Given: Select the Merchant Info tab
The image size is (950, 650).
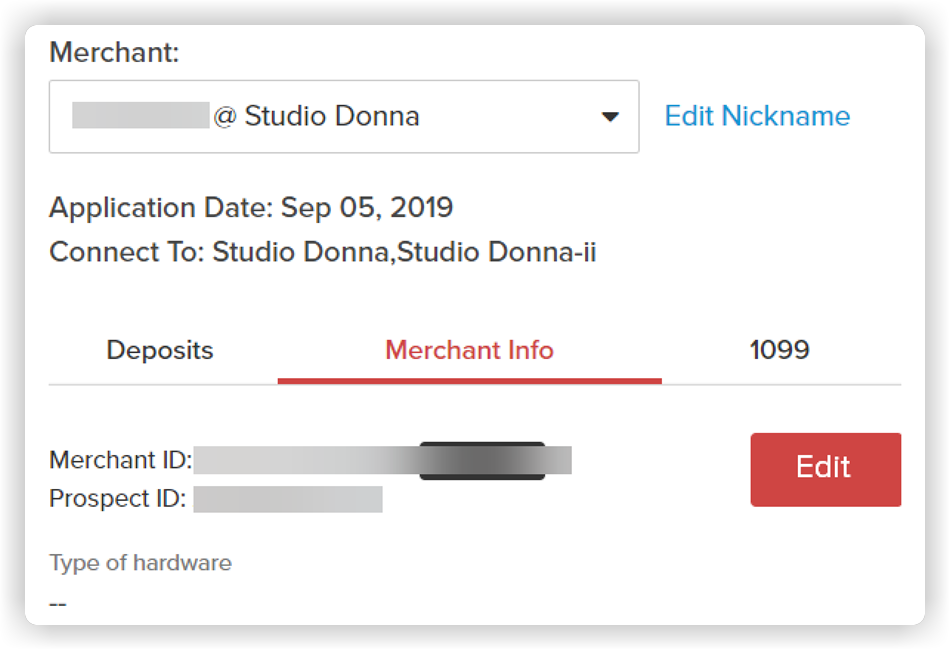Looking at the screenshot, I should tap(470, 350).
